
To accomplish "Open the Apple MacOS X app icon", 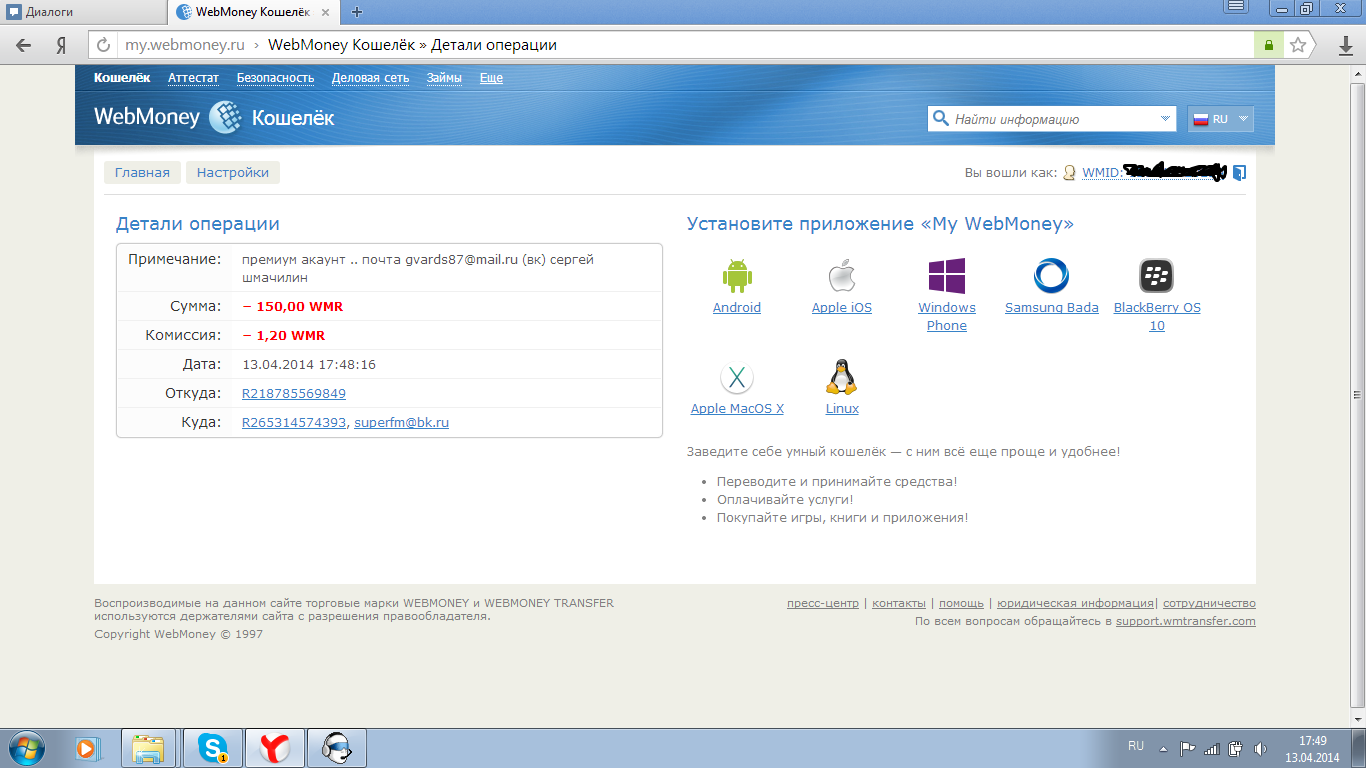I will [x=737, y=377].
